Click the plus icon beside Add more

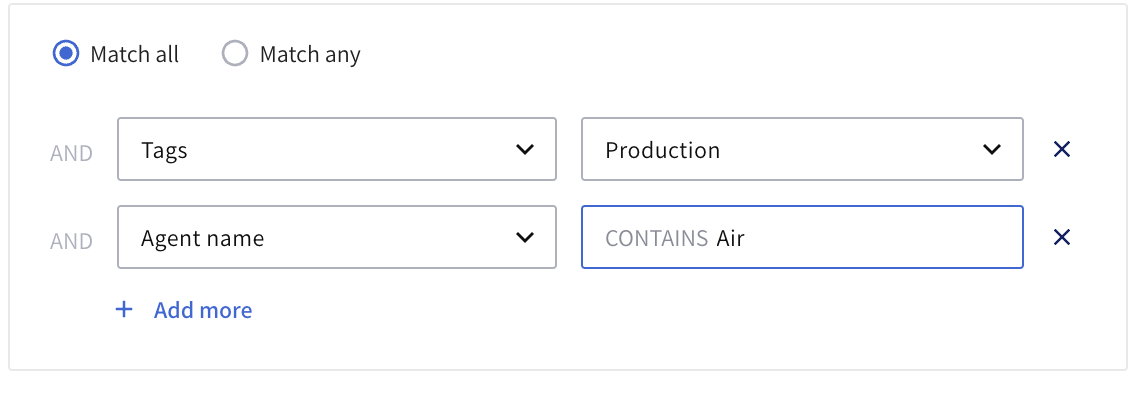coord(124,310)
